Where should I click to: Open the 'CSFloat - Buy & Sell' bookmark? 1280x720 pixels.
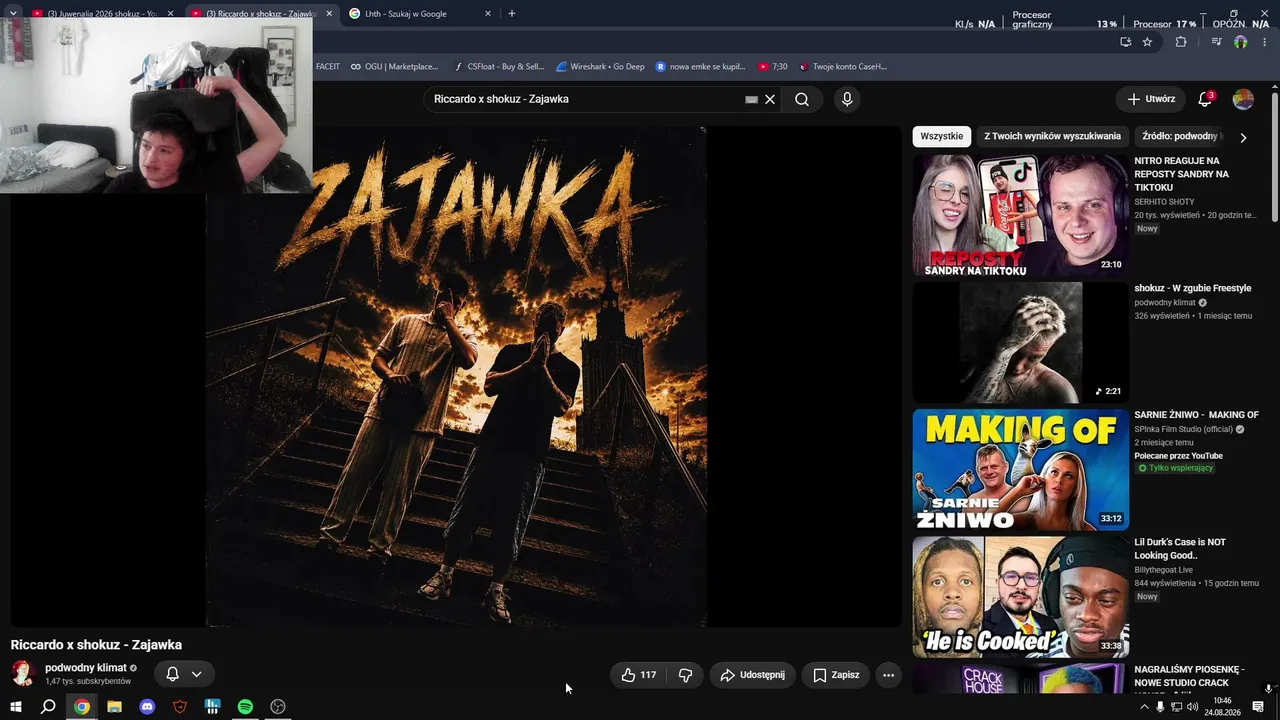498,67
